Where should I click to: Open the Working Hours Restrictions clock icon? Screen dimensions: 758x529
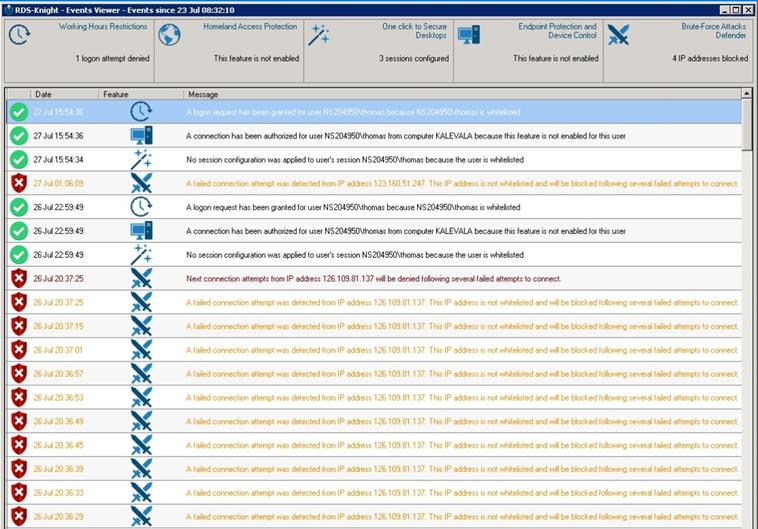pos(19,35)
